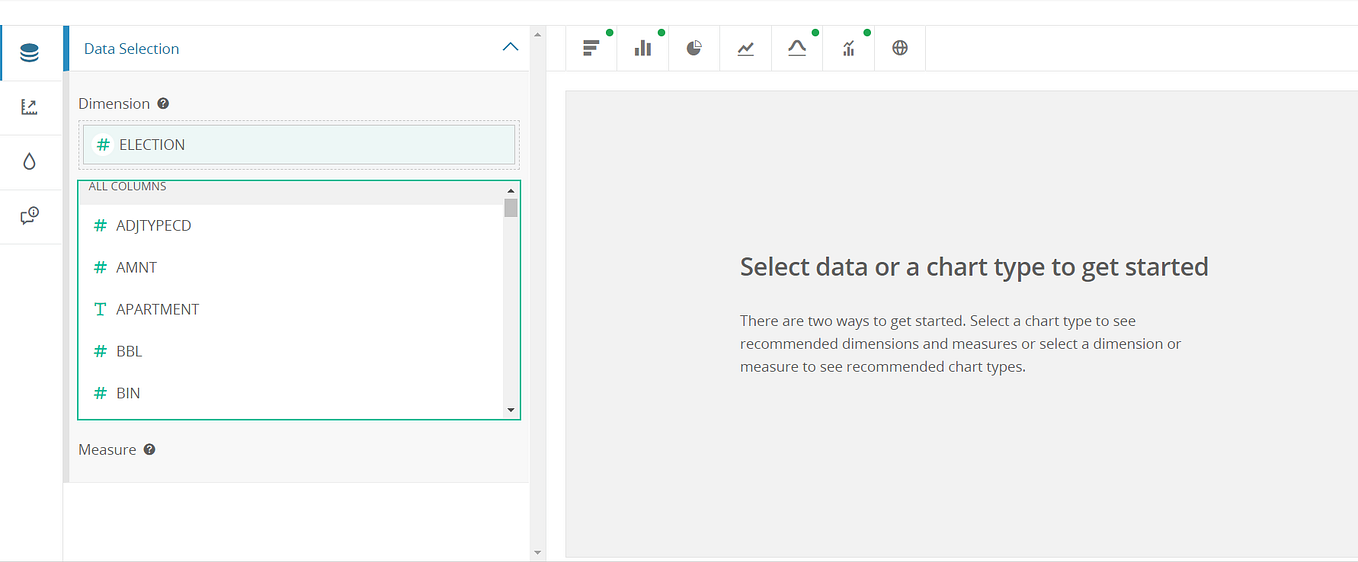This screenshot has width=1358, height=562.
Task: Select the horizontal bar chart type icon
Action: point(591,48)
